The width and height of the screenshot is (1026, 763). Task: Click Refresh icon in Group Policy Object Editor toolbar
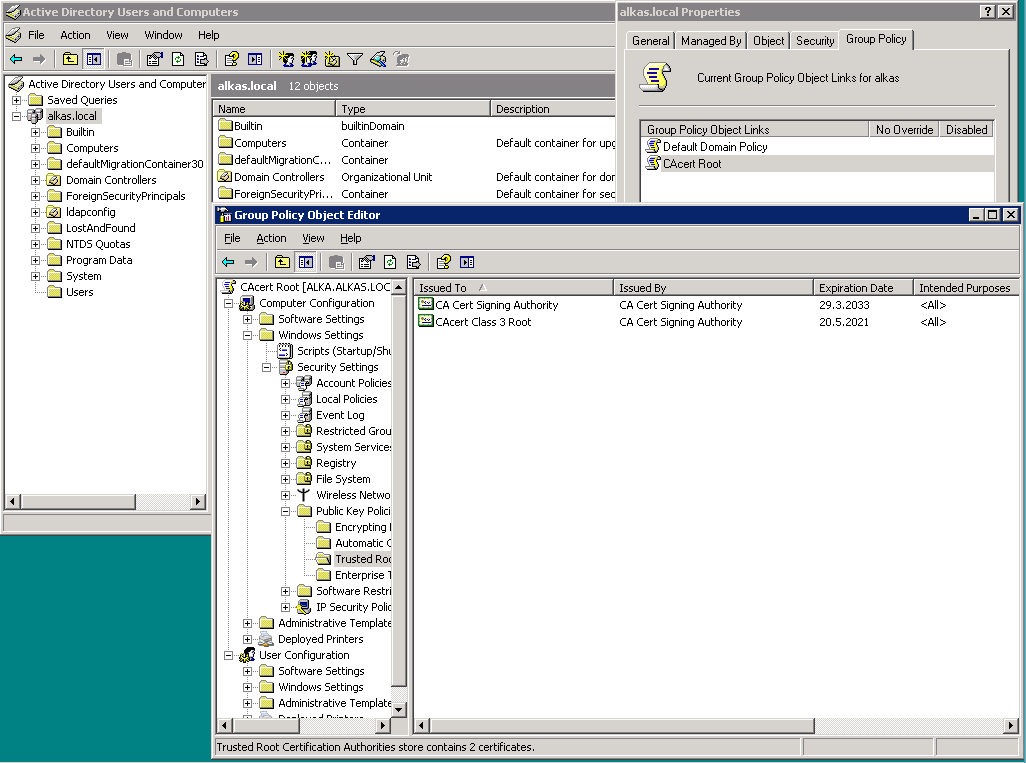tap(390, 262)
